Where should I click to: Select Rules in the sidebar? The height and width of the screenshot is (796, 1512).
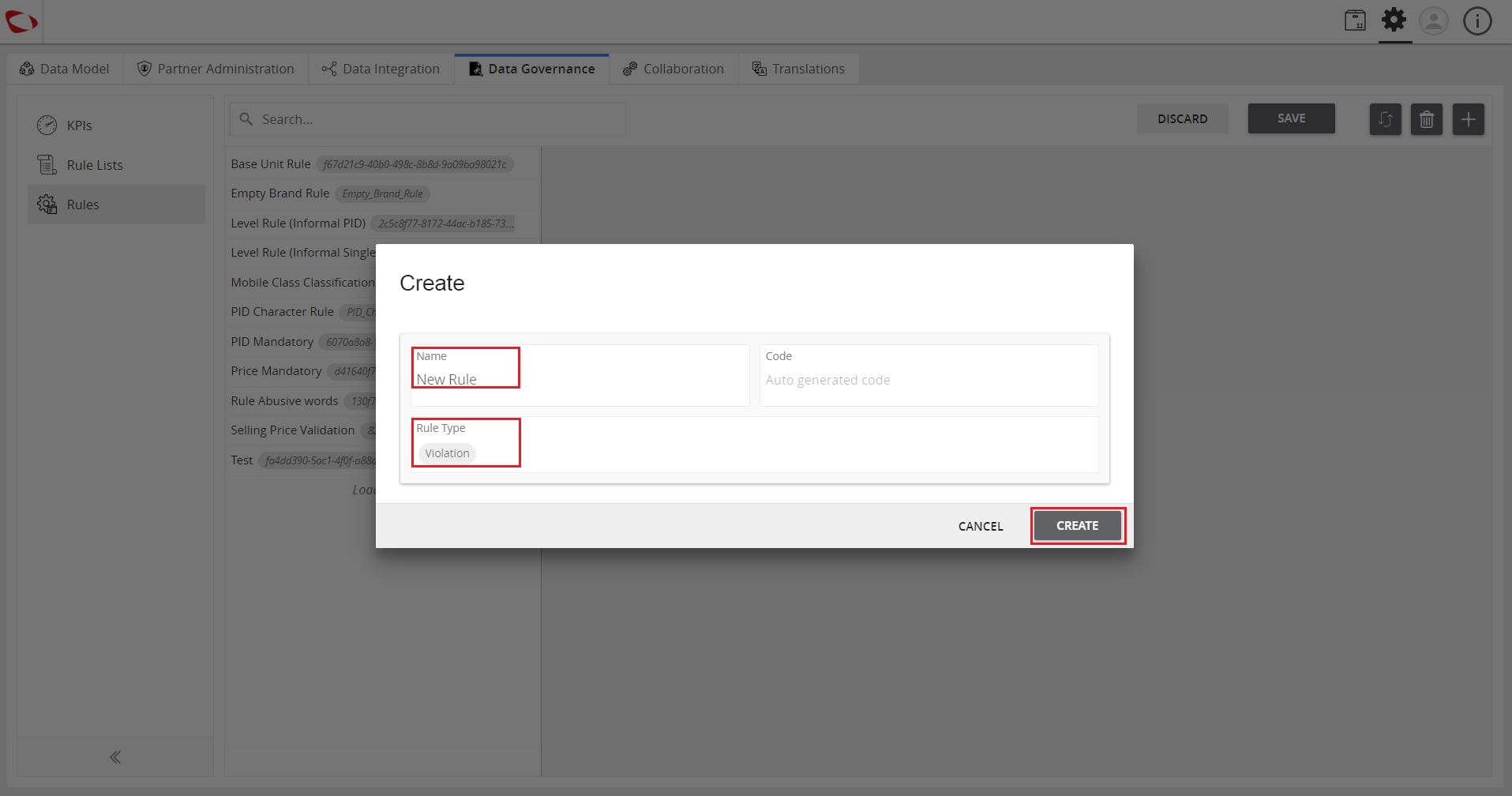tap(116, 205)
